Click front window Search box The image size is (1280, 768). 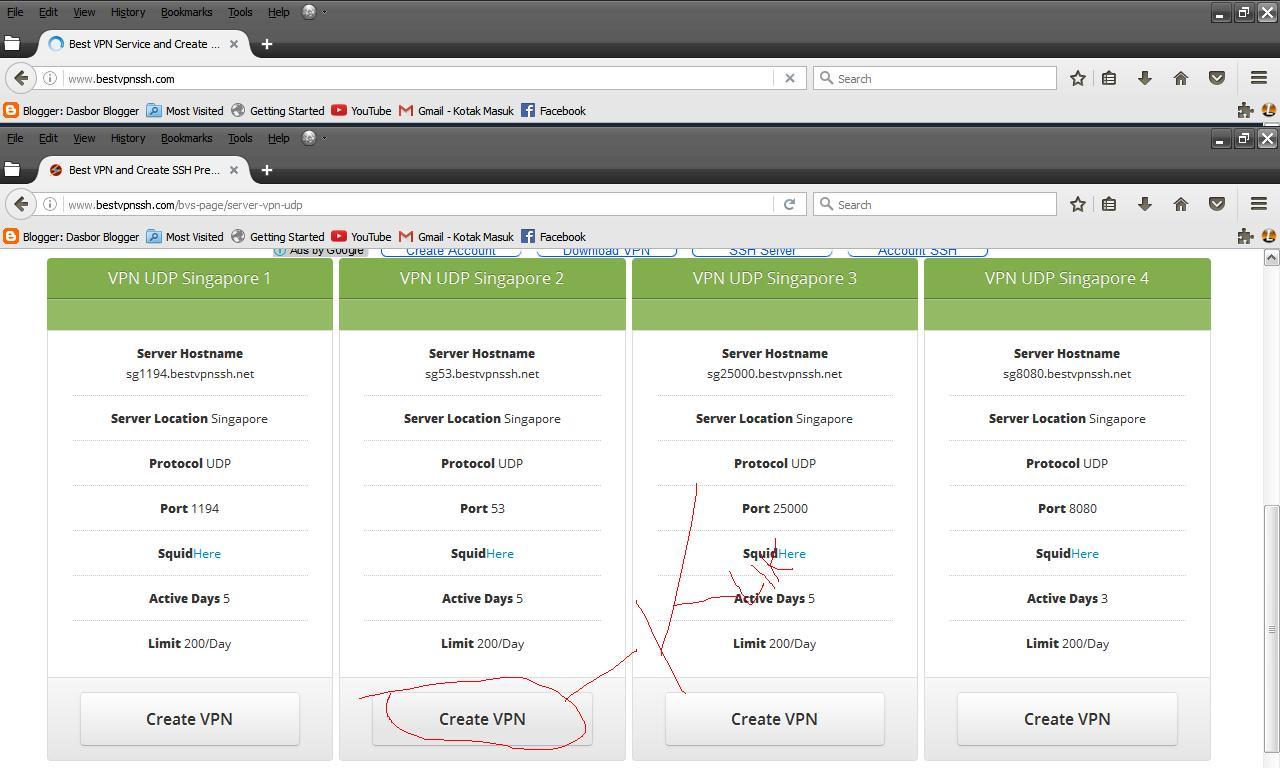click(935, 204)
